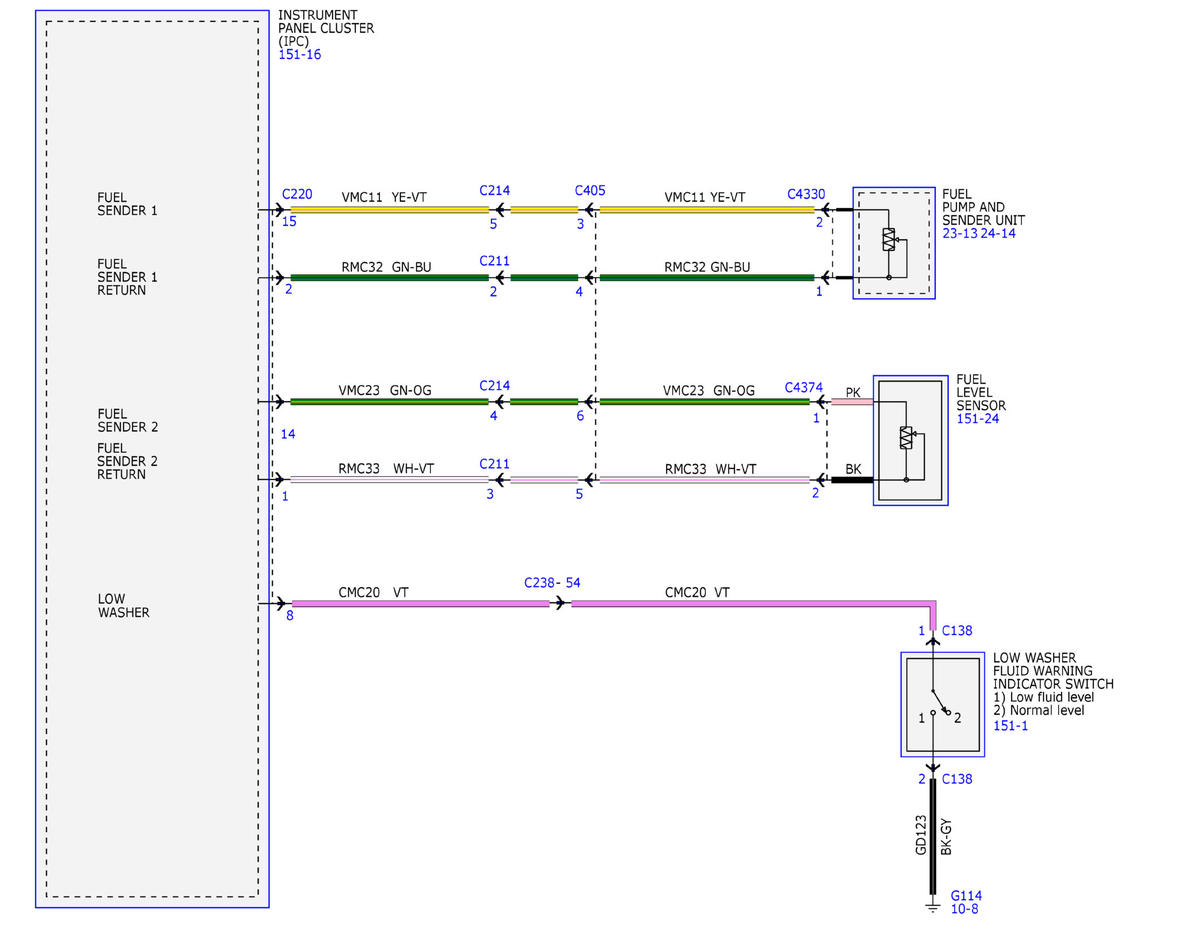The image size is (1200, 927).
Task: Select the pink PK wire at fuel level sensor
Action: coord(852,402)
